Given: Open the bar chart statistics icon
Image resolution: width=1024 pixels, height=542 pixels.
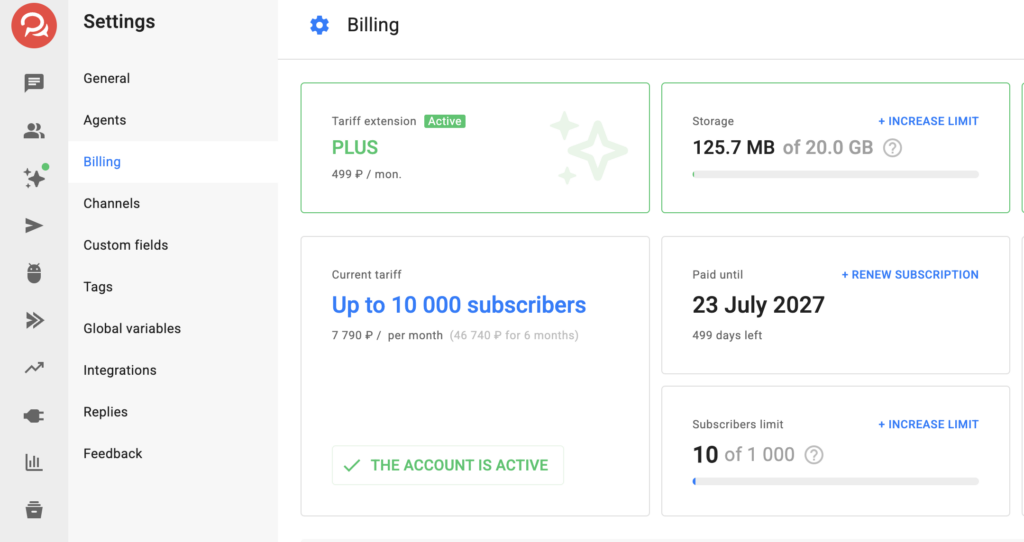Looking at the screenshot, I should (34, 462).
